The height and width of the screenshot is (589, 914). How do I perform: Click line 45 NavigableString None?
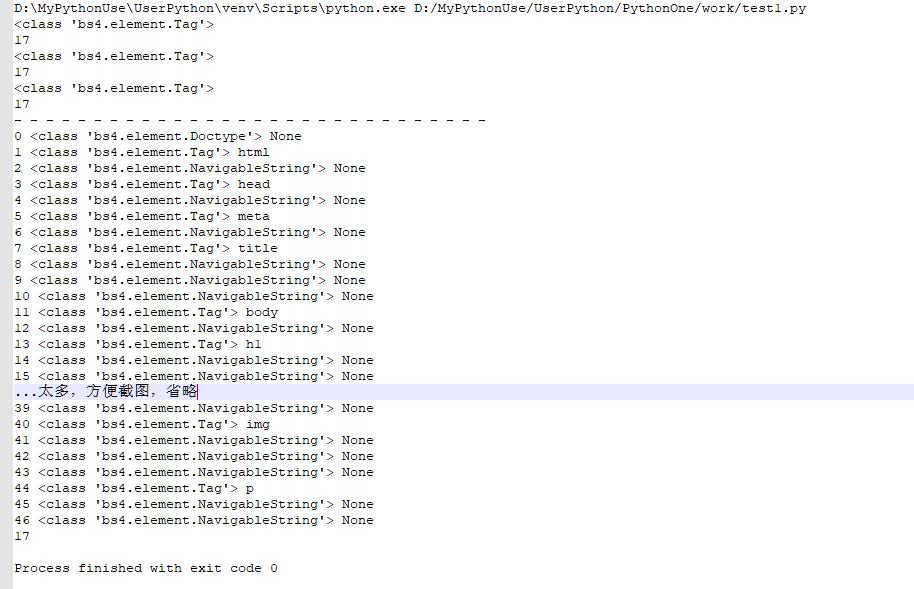click(194, 505)
